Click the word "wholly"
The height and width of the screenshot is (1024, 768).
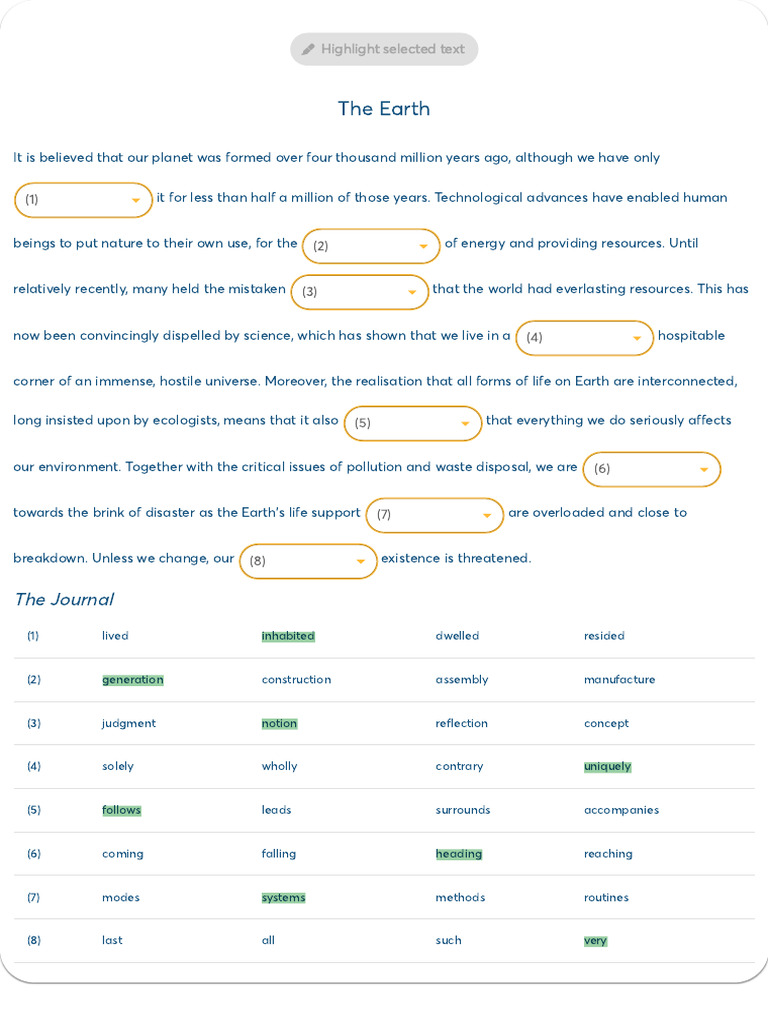click(280, 767)
